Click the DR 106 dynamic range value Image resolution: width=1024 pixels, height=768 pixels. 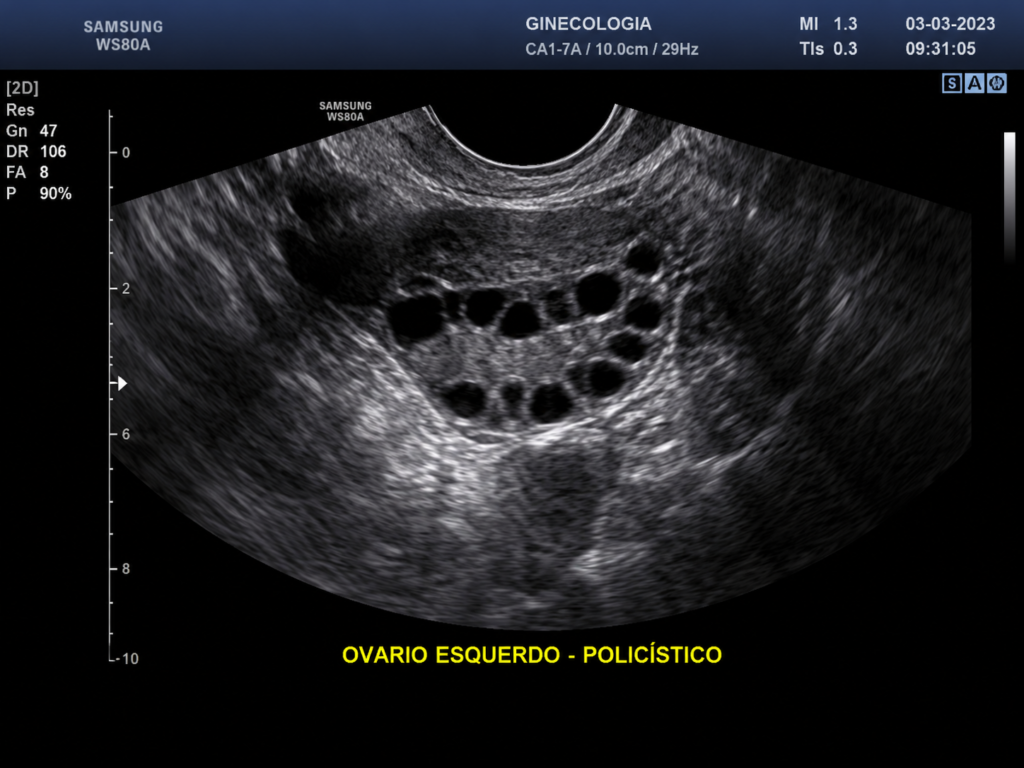tap(36, 152)
